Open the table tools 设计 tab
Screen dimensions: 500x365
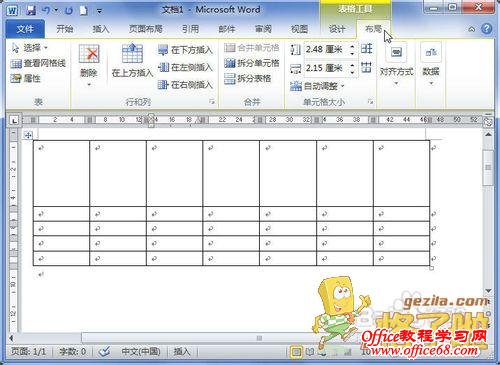(337, 29)
